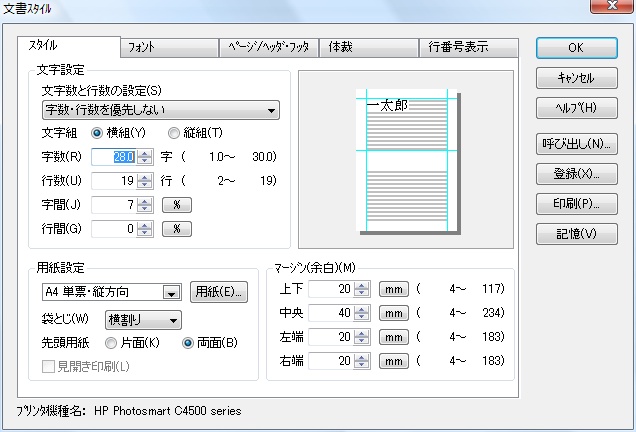Screen dimensions: 636x432
Task: Increase 字数(R) with up spinner arrow
Action: click(x=144, y=153)
